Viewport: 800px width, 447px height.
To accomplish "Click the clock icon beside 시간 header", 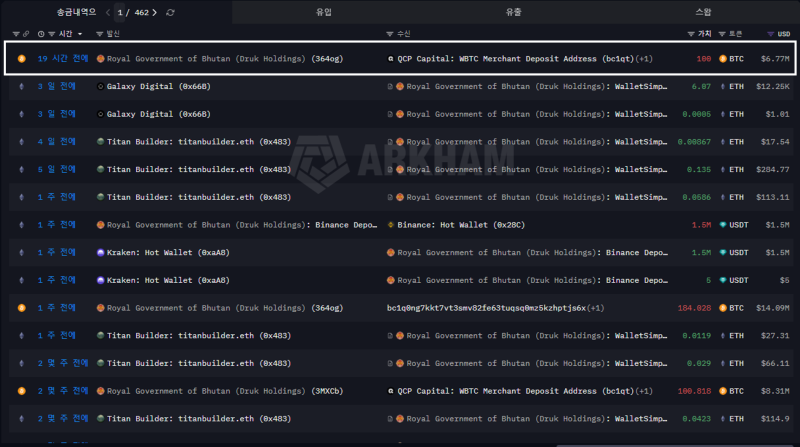I will (41, 34).
